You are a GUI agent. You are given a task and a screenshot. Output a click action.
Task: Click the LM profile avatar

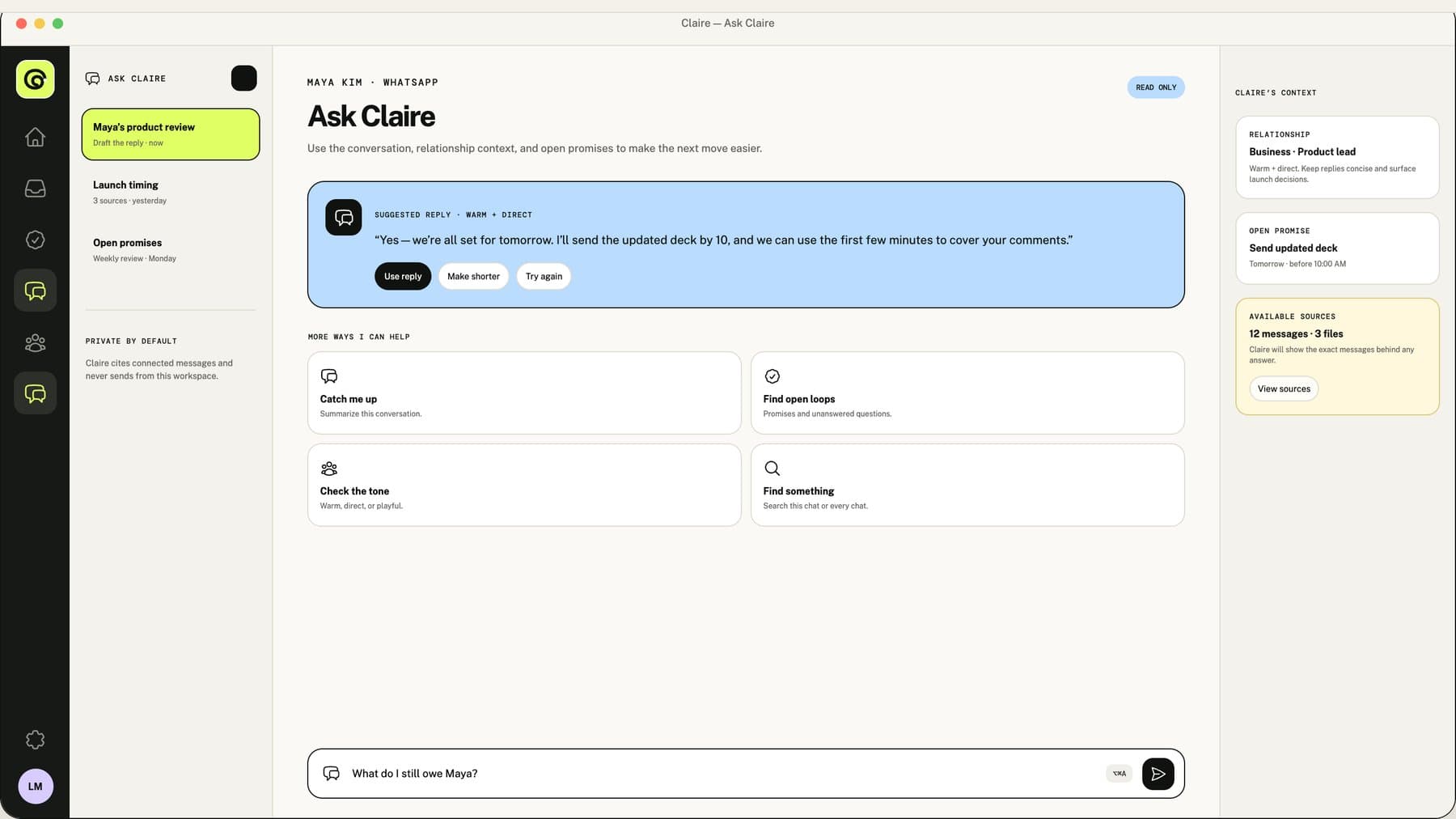[36, 786]
